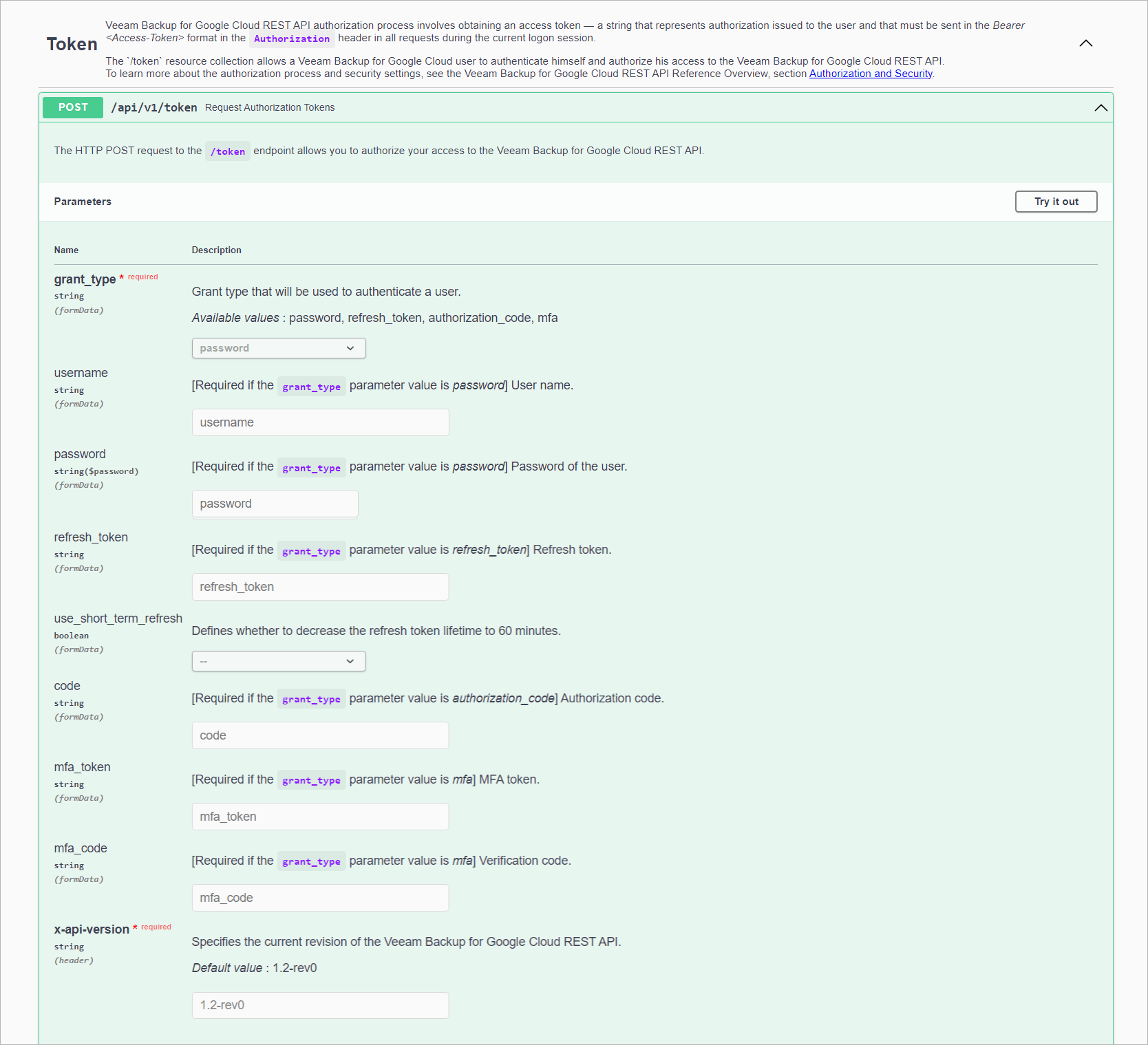This screenshot has height=1045, width=1148.
Task: Click the username input field
Action: tap(321, 422)
